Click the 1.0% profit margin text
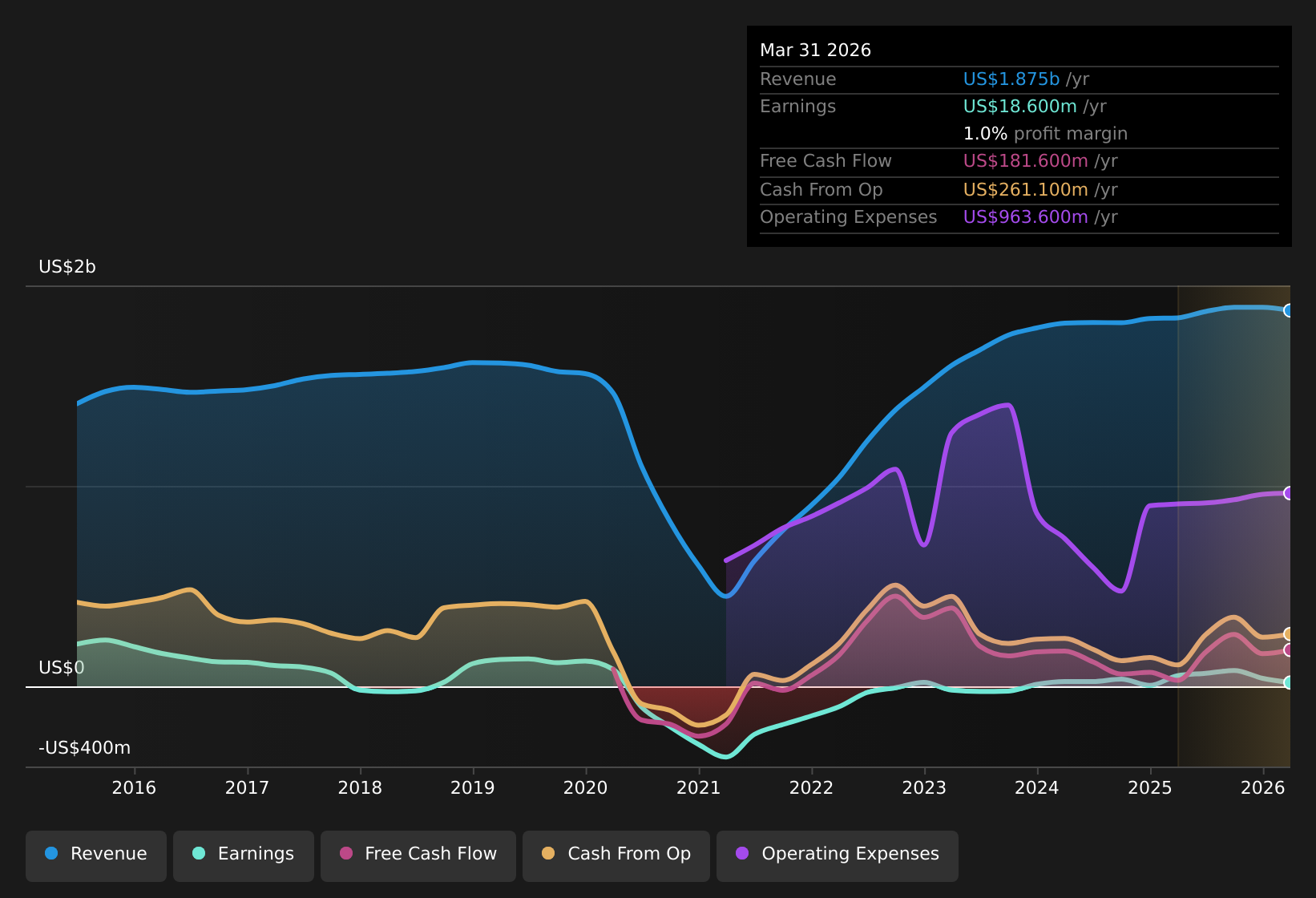 tap(1045, 134)
